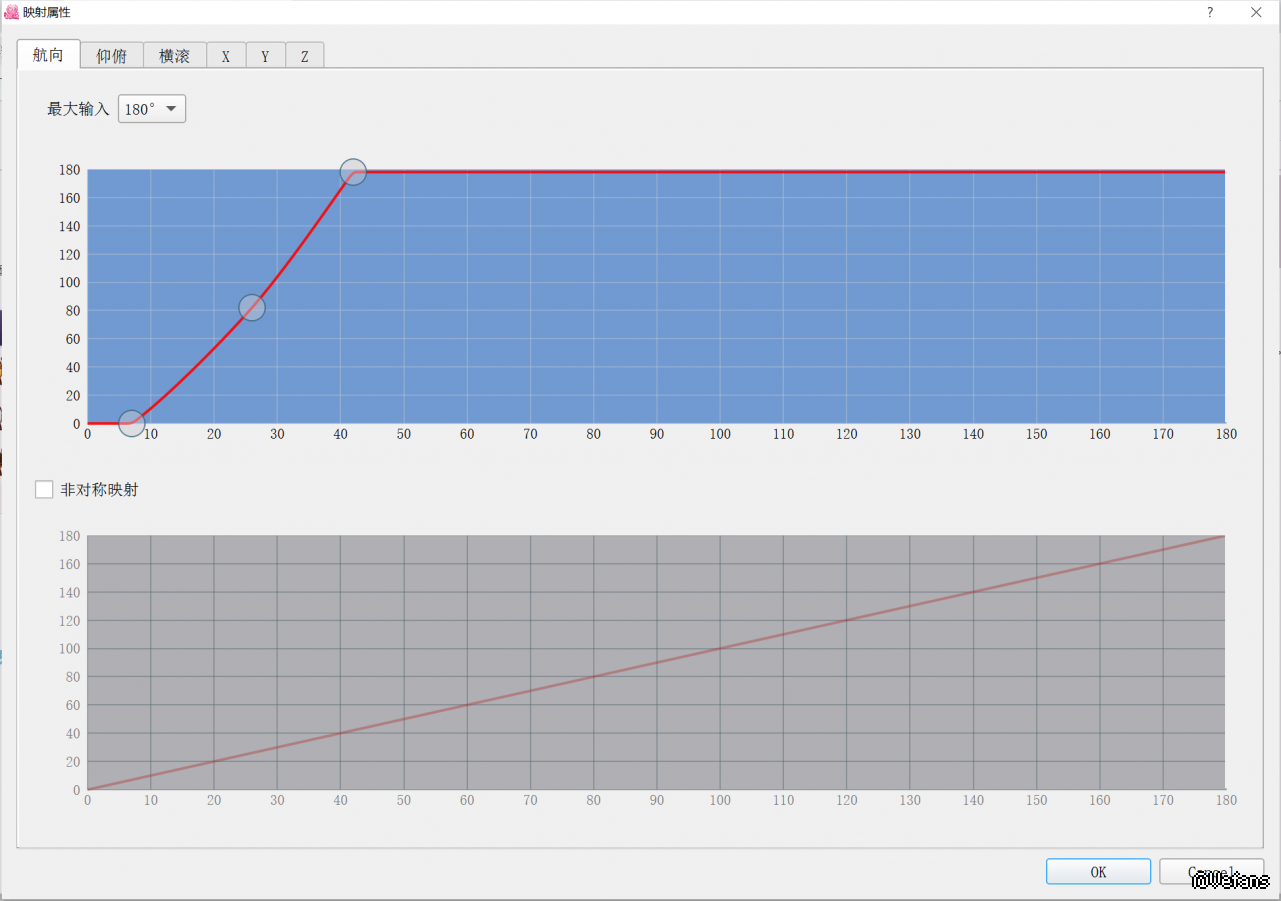
Task: Switch to the 横滚 tab
Action: coord(174,56)
